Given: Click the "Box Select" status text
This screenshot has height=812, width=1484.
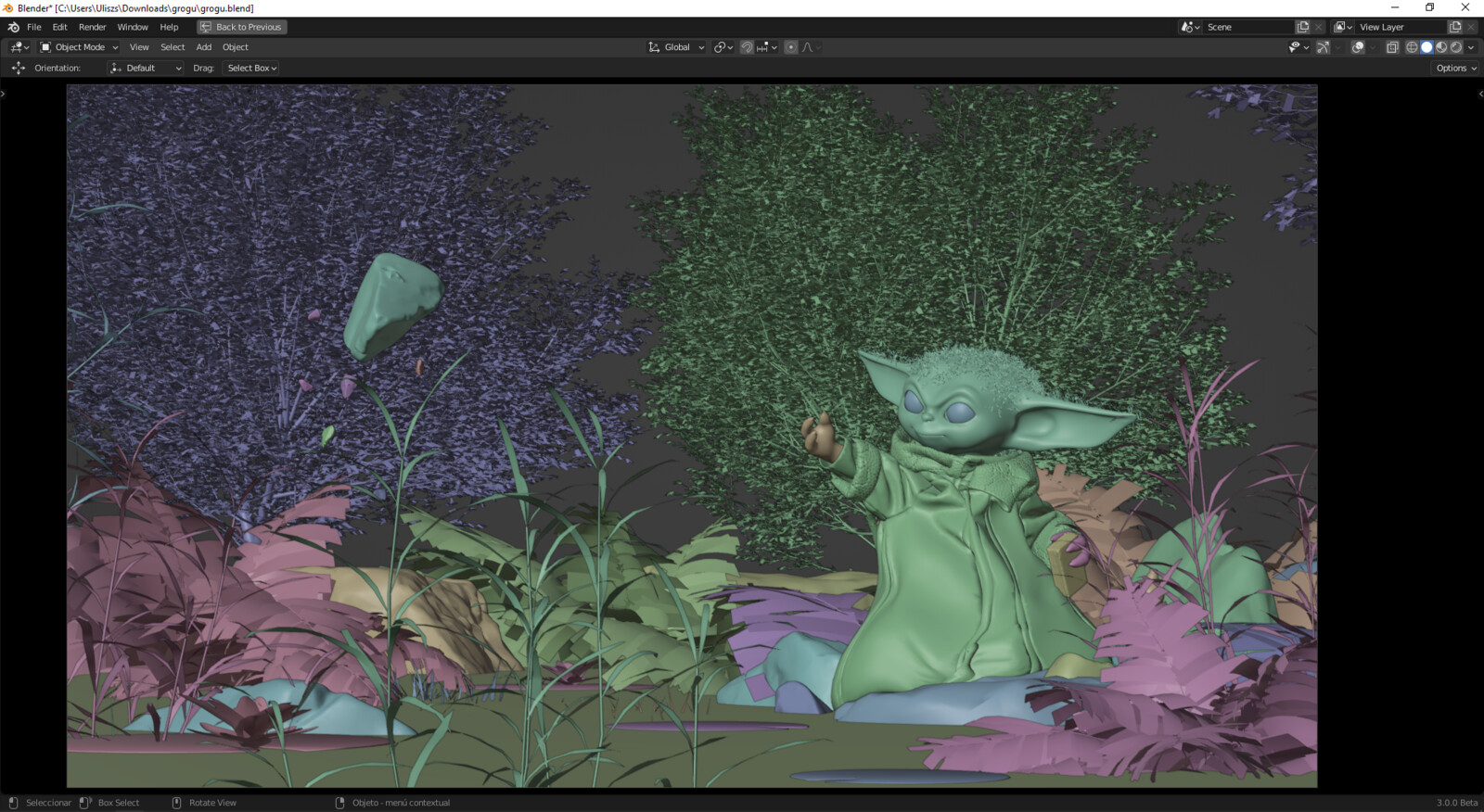Looking at the screenshot, I should click(x=119, y=803).
